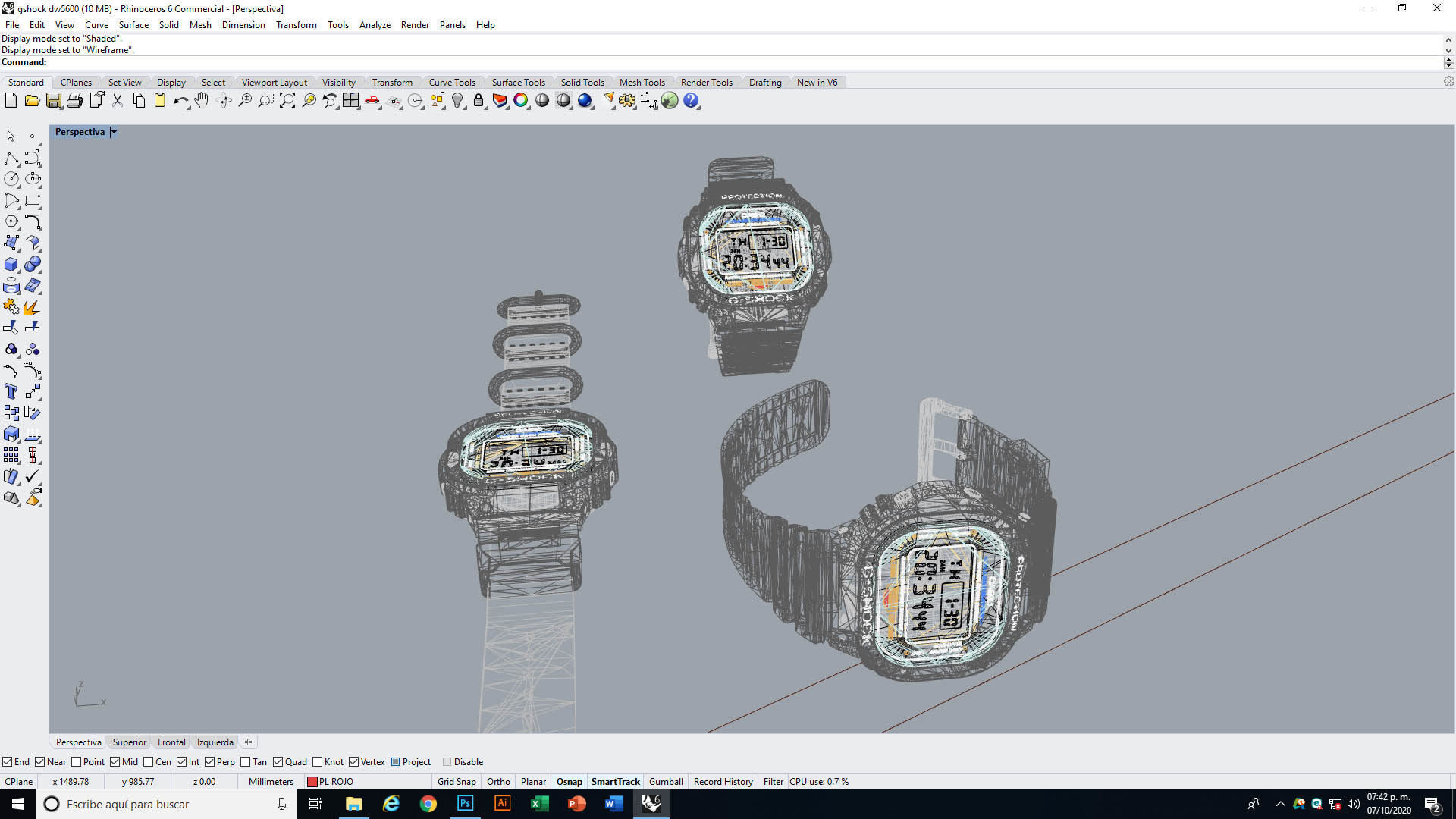1456x819 pixels.
Task: Toggle the Project osnap checkbox
Action: point(396,762)
